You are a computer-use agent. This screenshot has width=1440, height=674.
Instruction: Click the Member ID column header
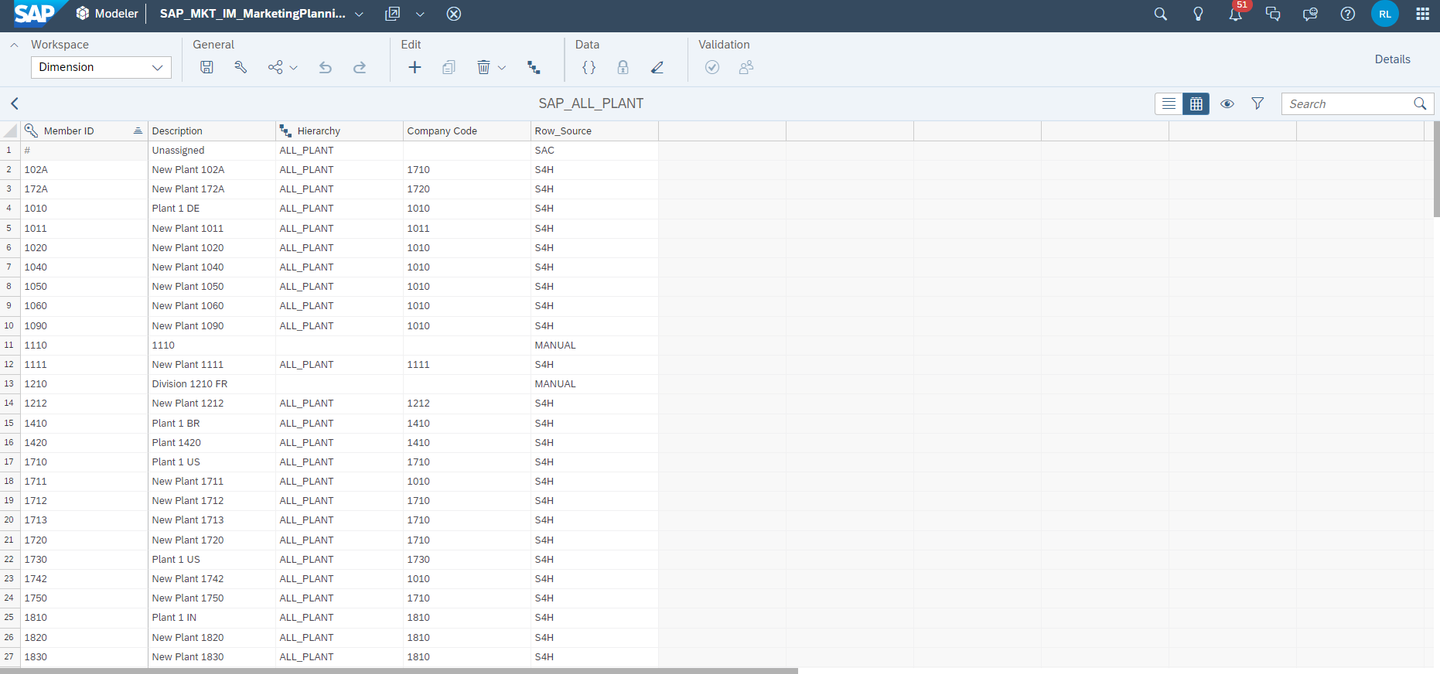[84, 131]
